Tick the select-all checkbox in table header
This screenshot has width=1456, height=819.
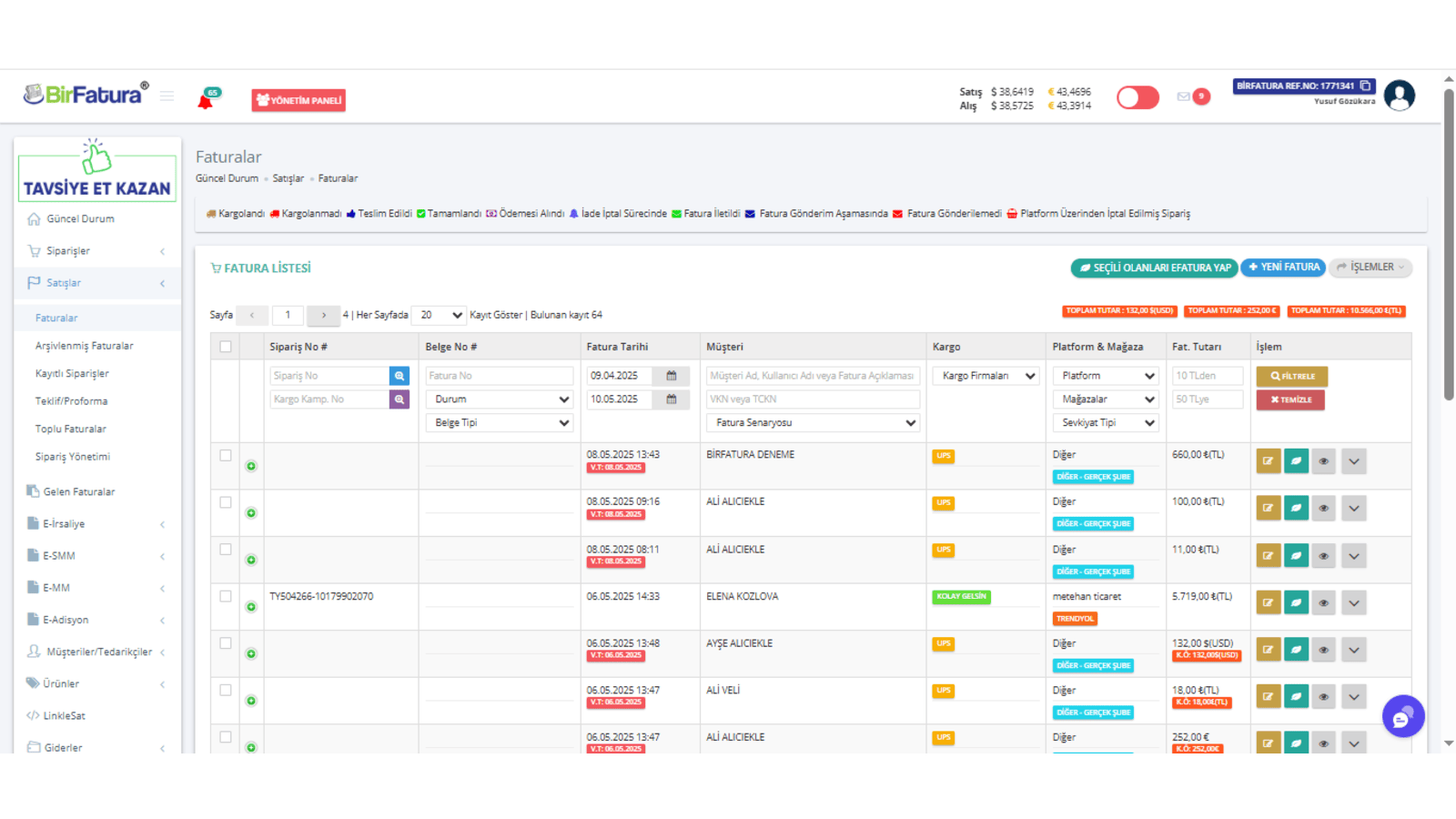click(226, 347)
